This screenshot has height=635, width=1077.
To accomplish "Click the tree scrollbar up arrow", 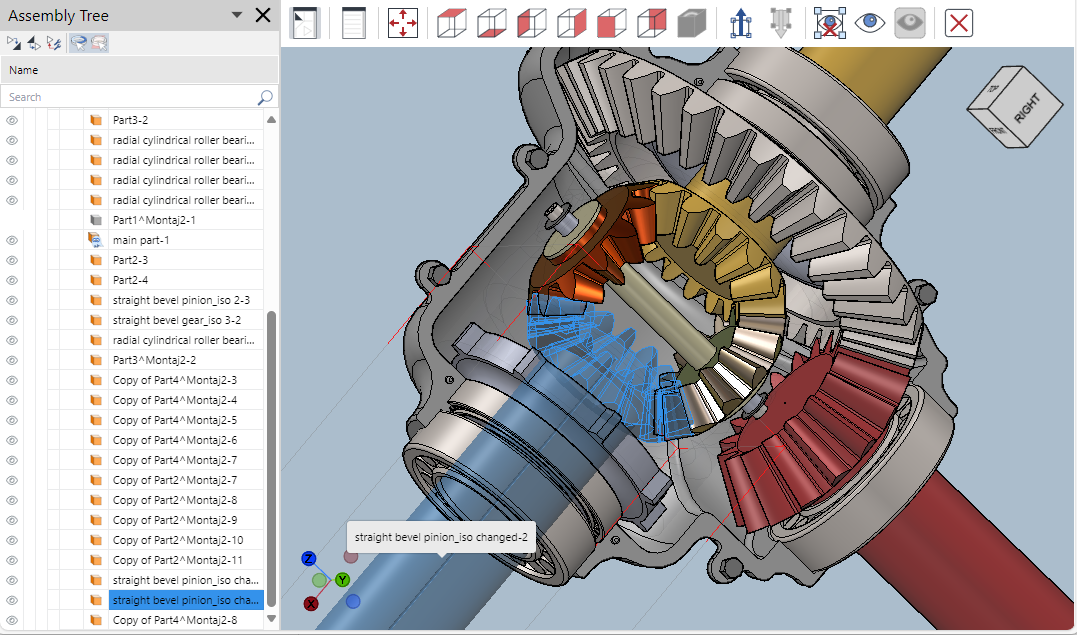I will 271,120.
